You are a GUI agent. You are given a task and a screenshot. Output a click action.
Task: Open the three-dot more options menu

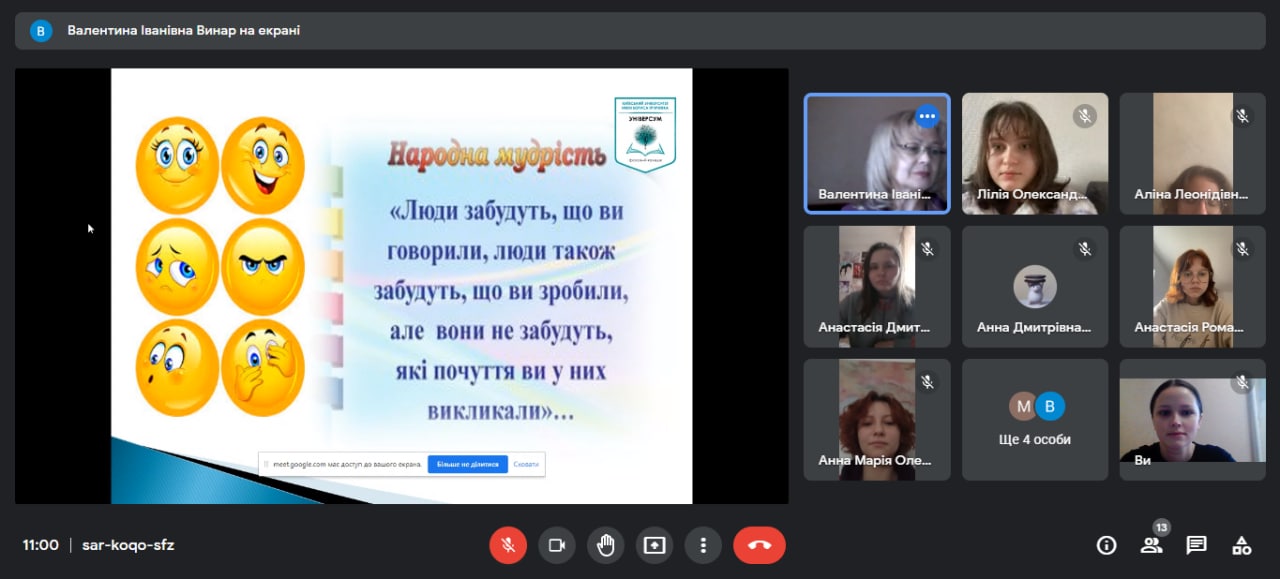[703, 545]
